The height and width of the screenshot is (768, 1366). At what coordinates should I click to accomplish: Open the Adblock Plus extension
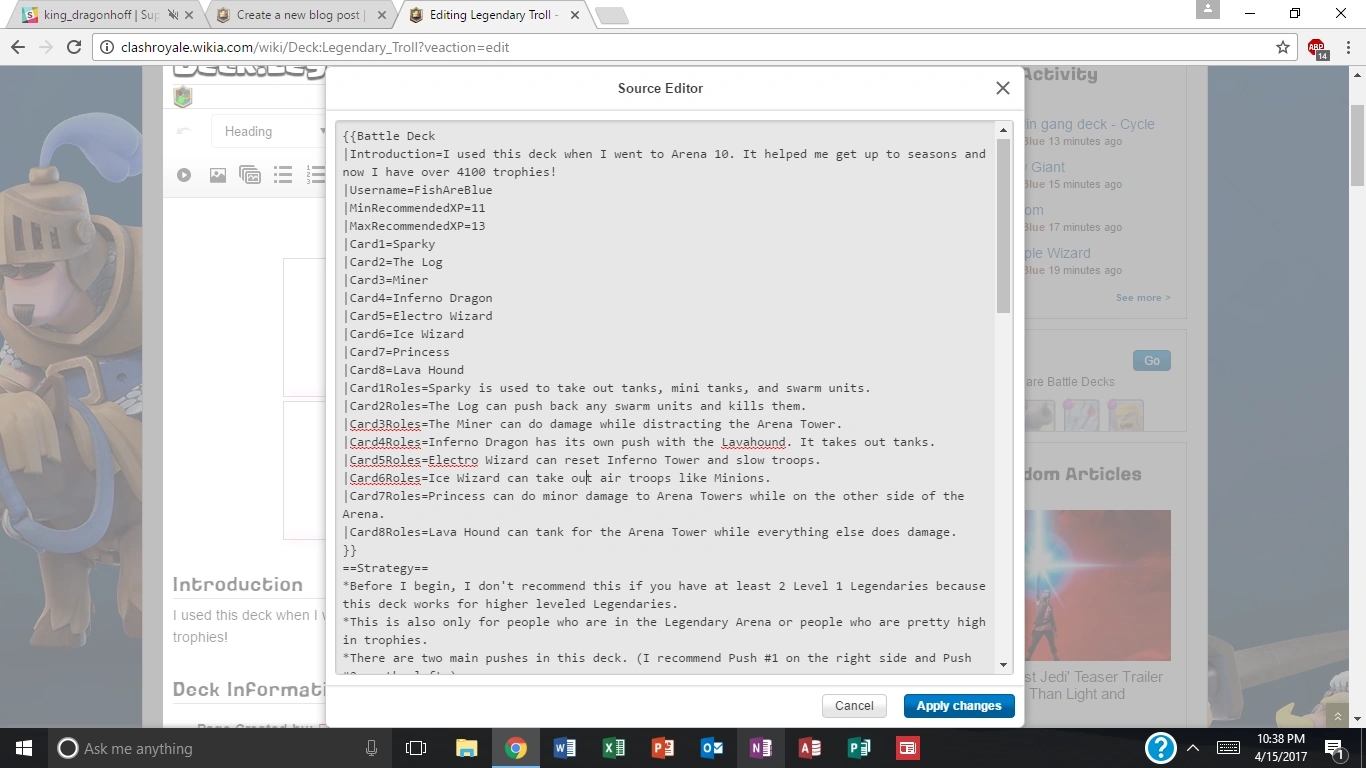pos(1317,48)
